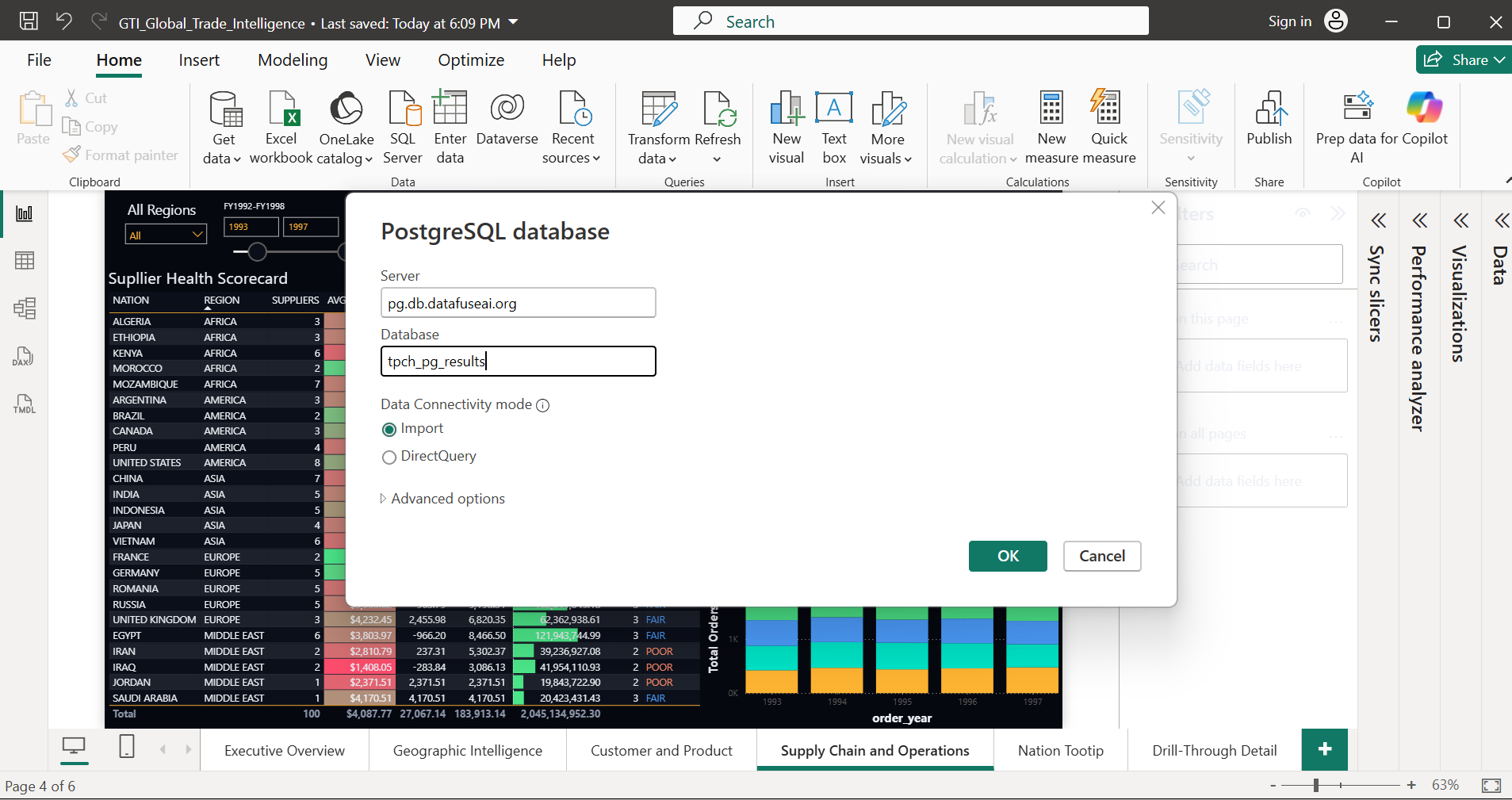Open the Nation Tootip page tab
The height and width of the screenshot is (800, 1512).
(1061, 750)
